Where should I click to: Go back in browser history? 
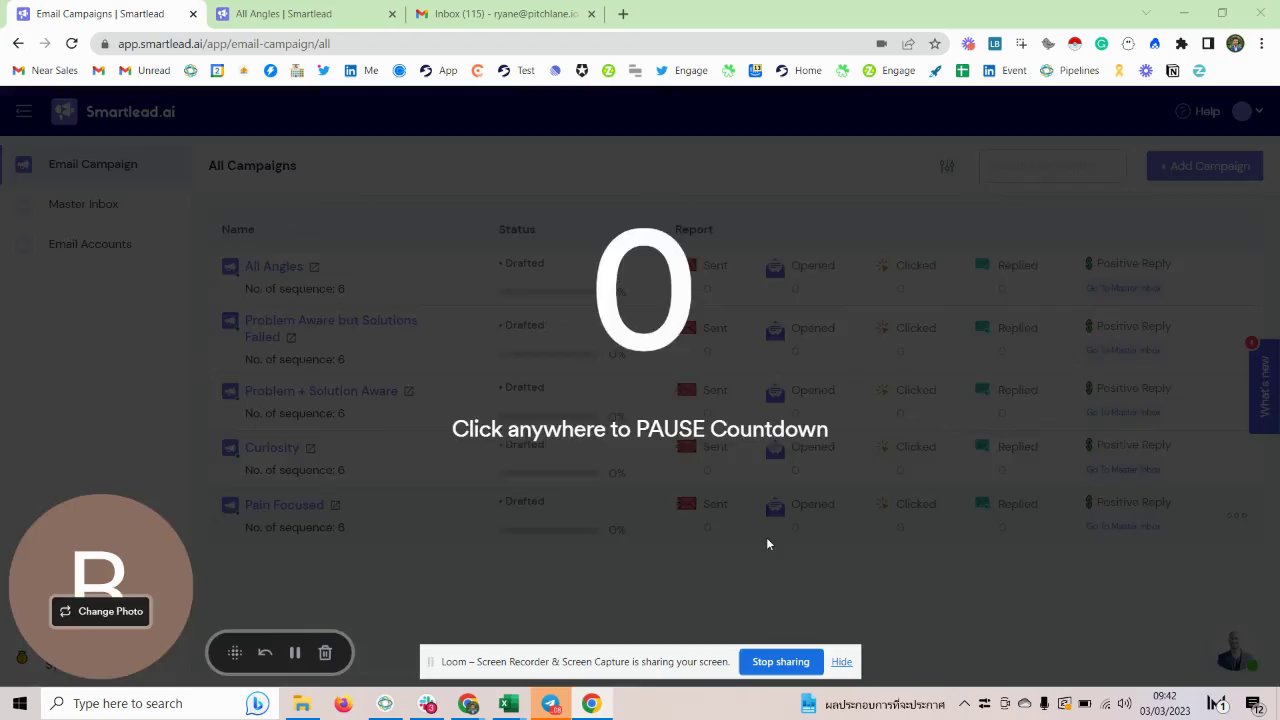coord(18,44)
